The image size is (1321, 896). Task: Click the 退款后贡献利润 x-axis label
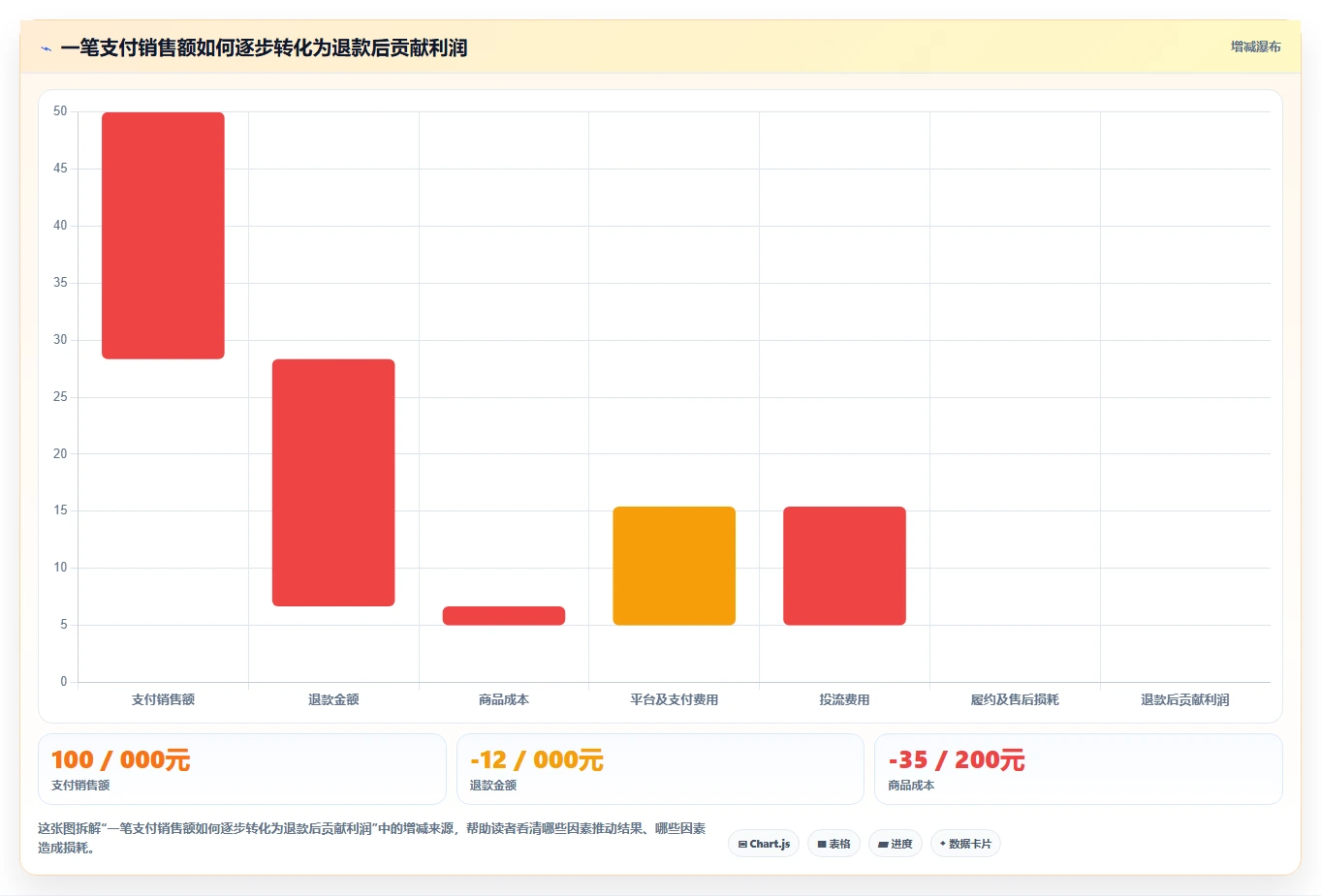pyautogui.click(x=1185, y=699)
